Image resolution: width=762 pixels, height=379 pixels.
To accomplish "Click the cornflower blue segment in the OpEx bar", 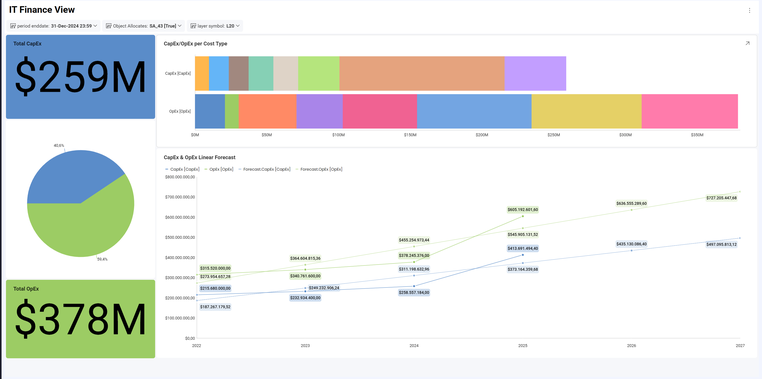I will (474, 111).
